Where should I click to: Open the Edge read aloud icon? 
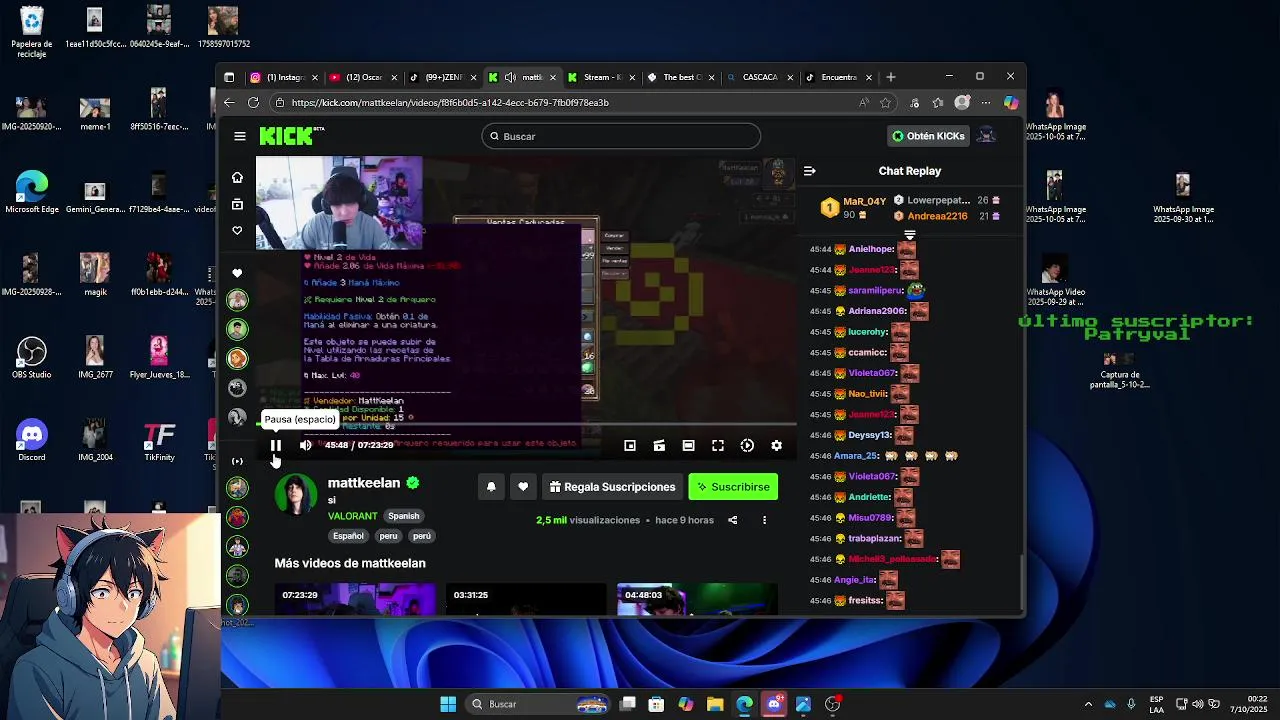click(863, 102)
